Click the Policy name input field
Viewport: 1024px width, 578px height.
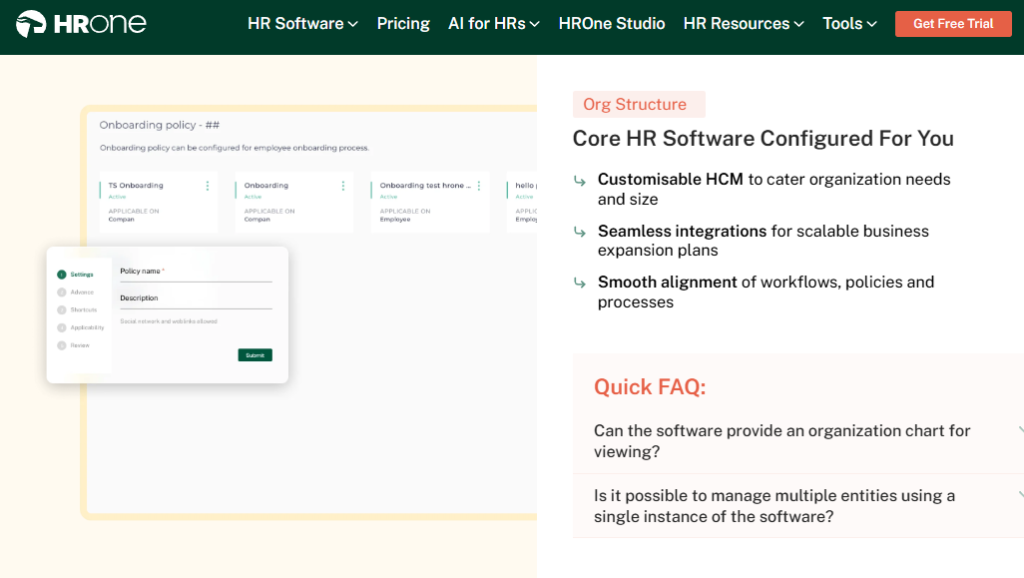196,273
